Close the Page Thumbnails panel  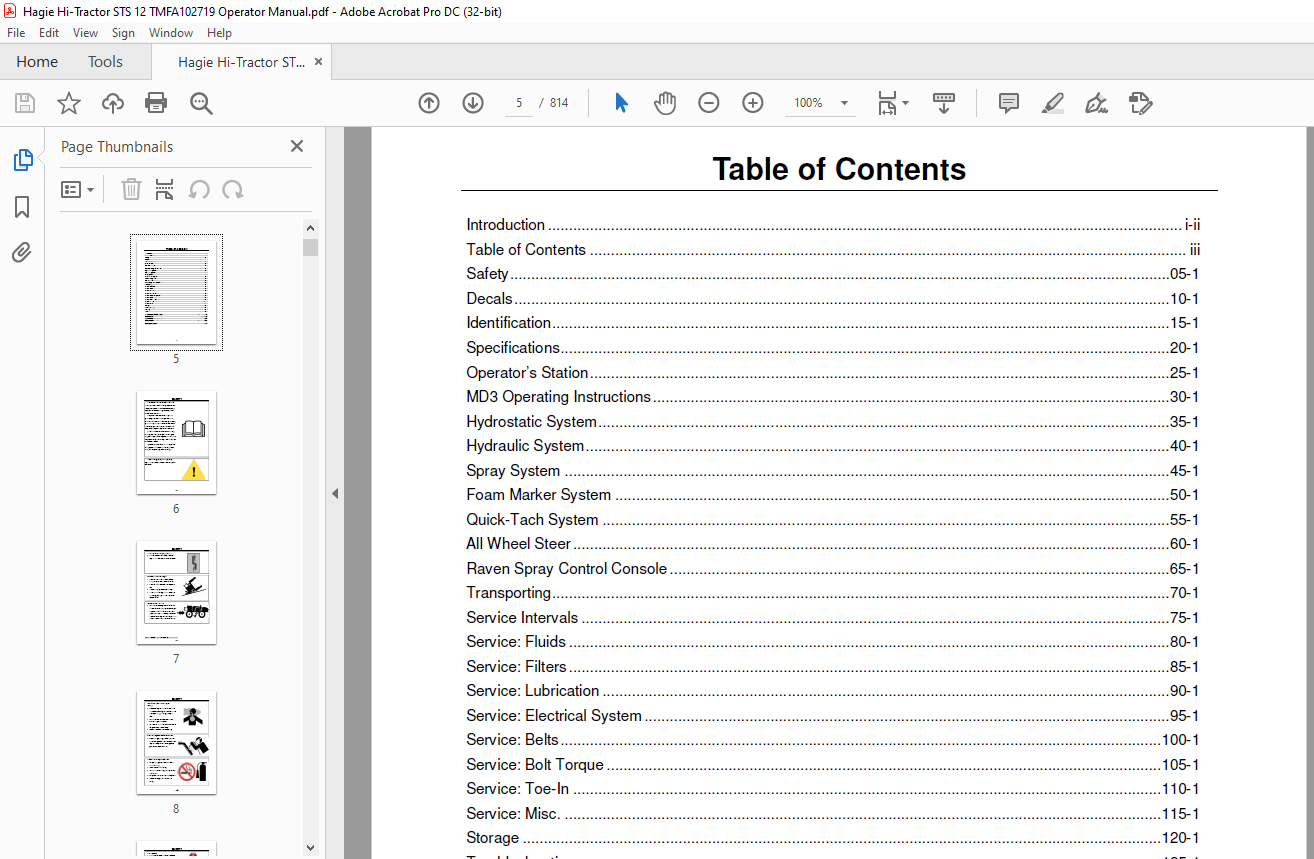[x=297, y=146]
